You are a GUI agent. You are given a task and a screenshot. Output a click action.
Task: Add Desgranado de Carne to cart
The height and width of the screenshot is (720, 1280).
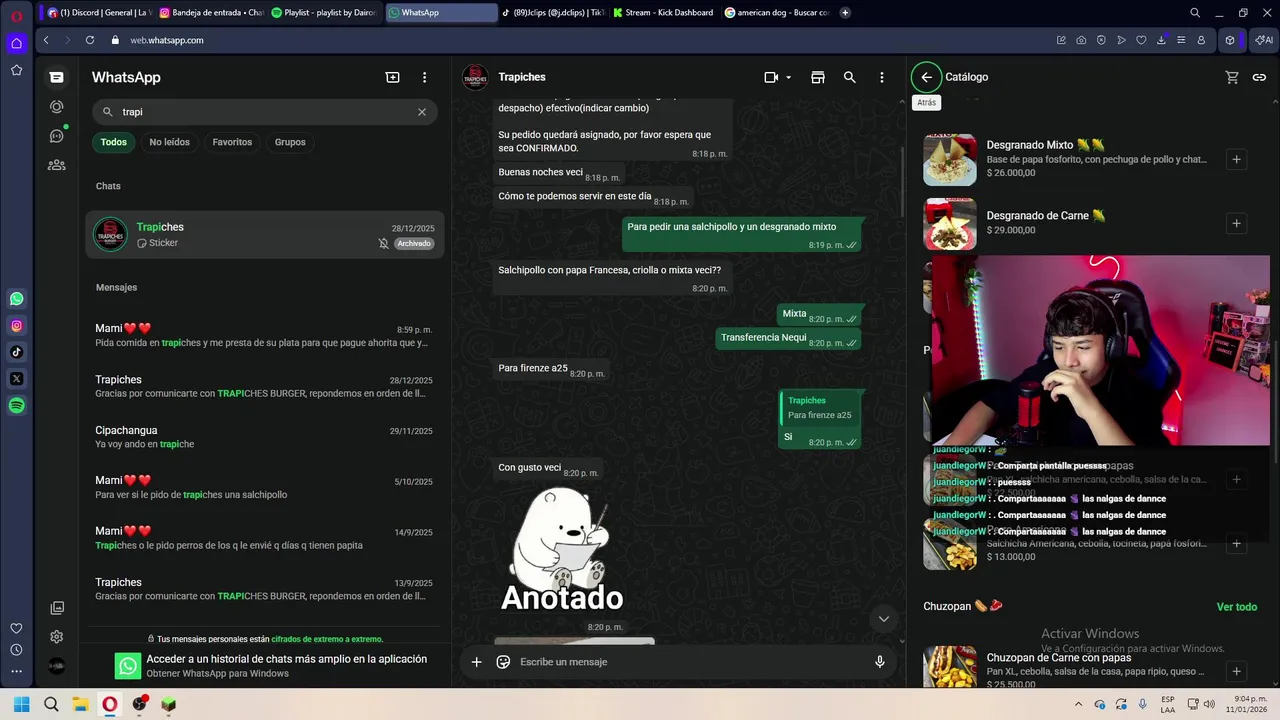coord(1236,223)
